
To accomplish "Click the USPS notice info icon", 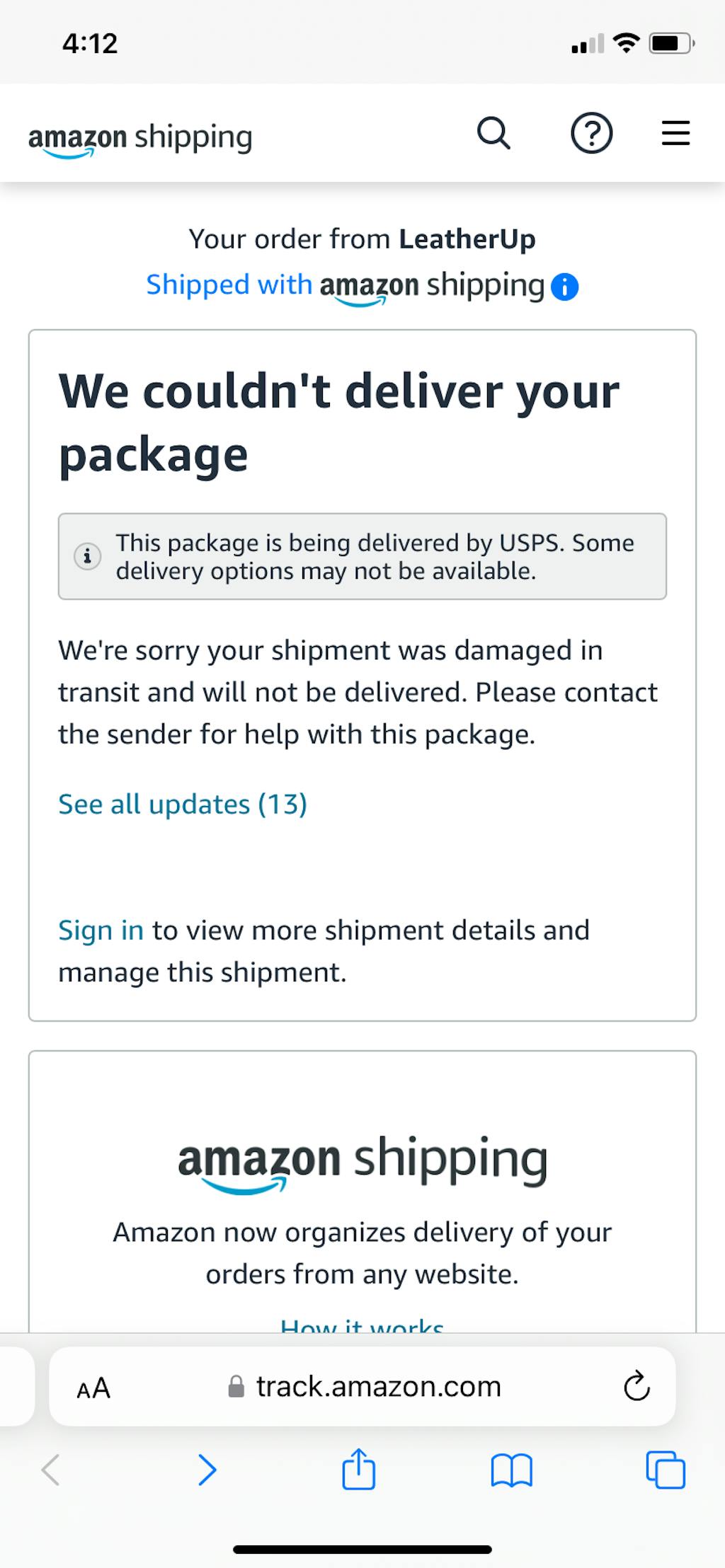I will pos(88,556).
